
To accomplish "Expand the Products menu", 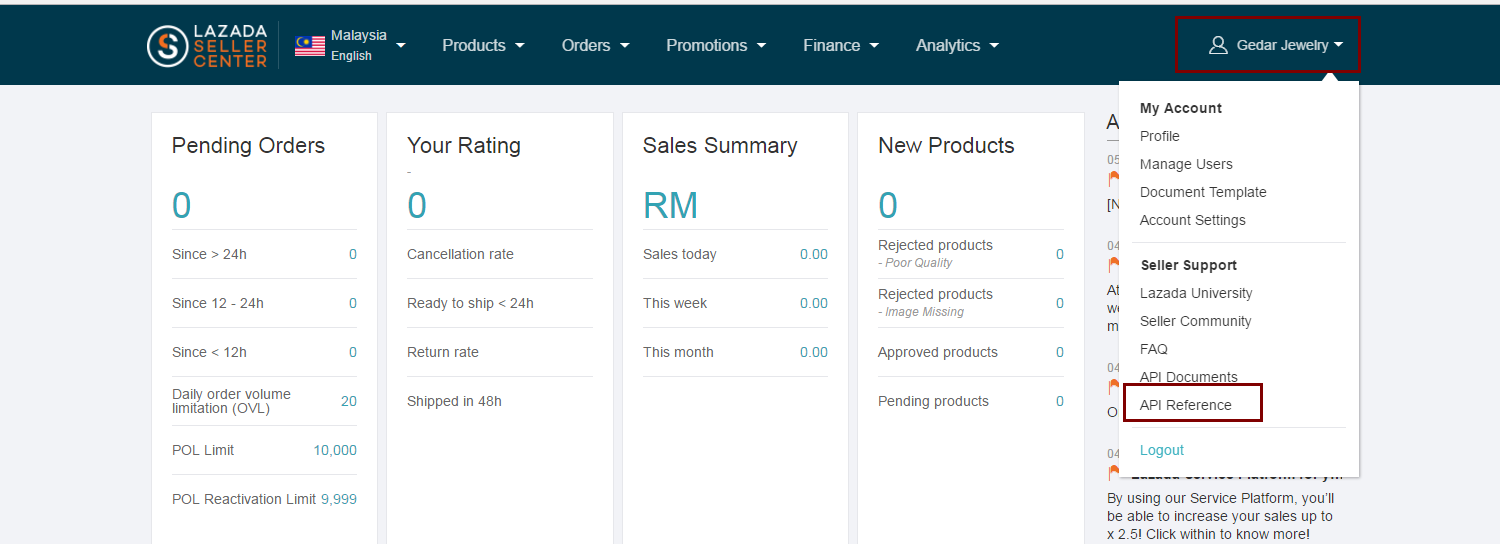I will pyautogui.click(x=483, y=45).
